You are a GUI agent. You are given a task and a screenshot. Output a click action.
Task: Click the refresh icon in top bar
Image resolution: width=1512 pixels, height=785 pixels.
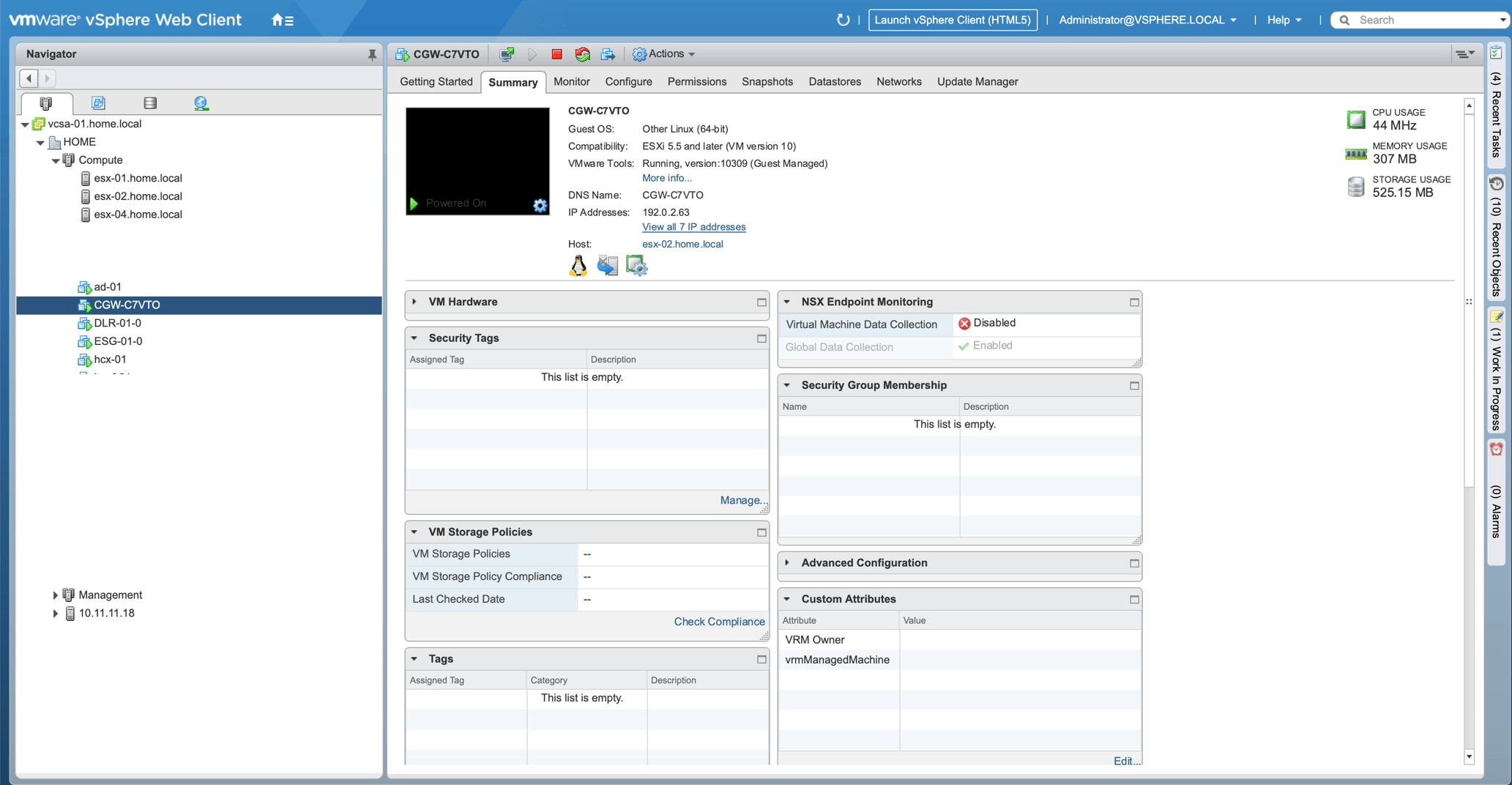(x=843, y=20)
